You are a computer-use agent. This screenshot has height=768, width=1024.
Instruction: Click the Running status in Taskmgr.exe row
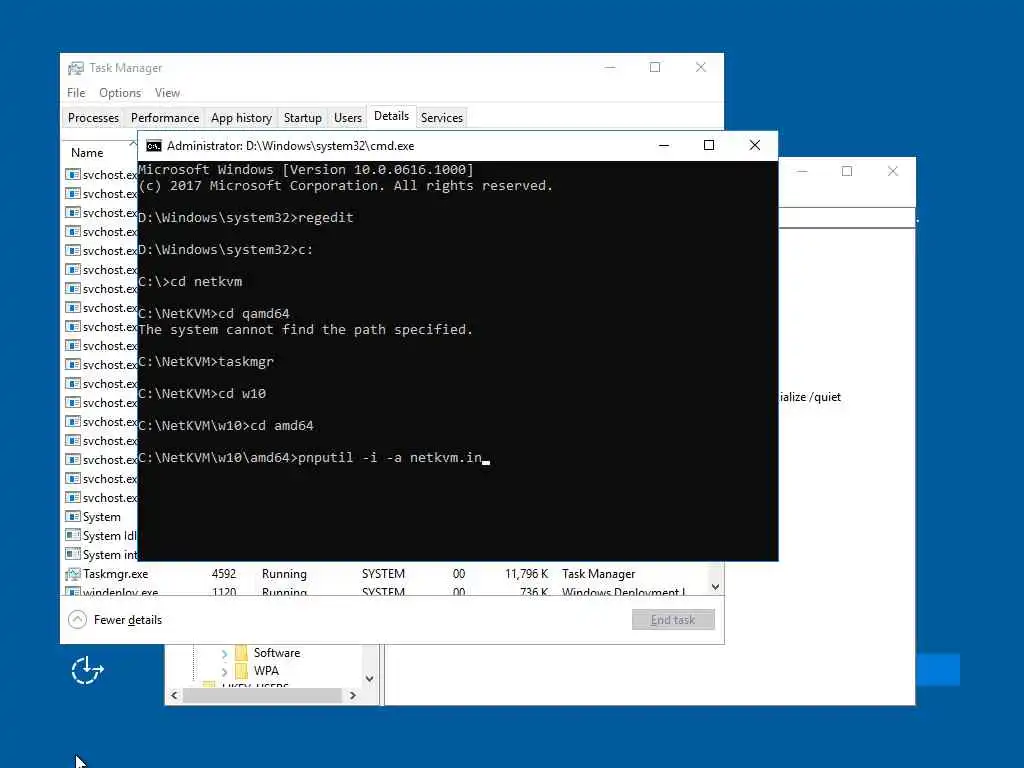tap(284, 574)
